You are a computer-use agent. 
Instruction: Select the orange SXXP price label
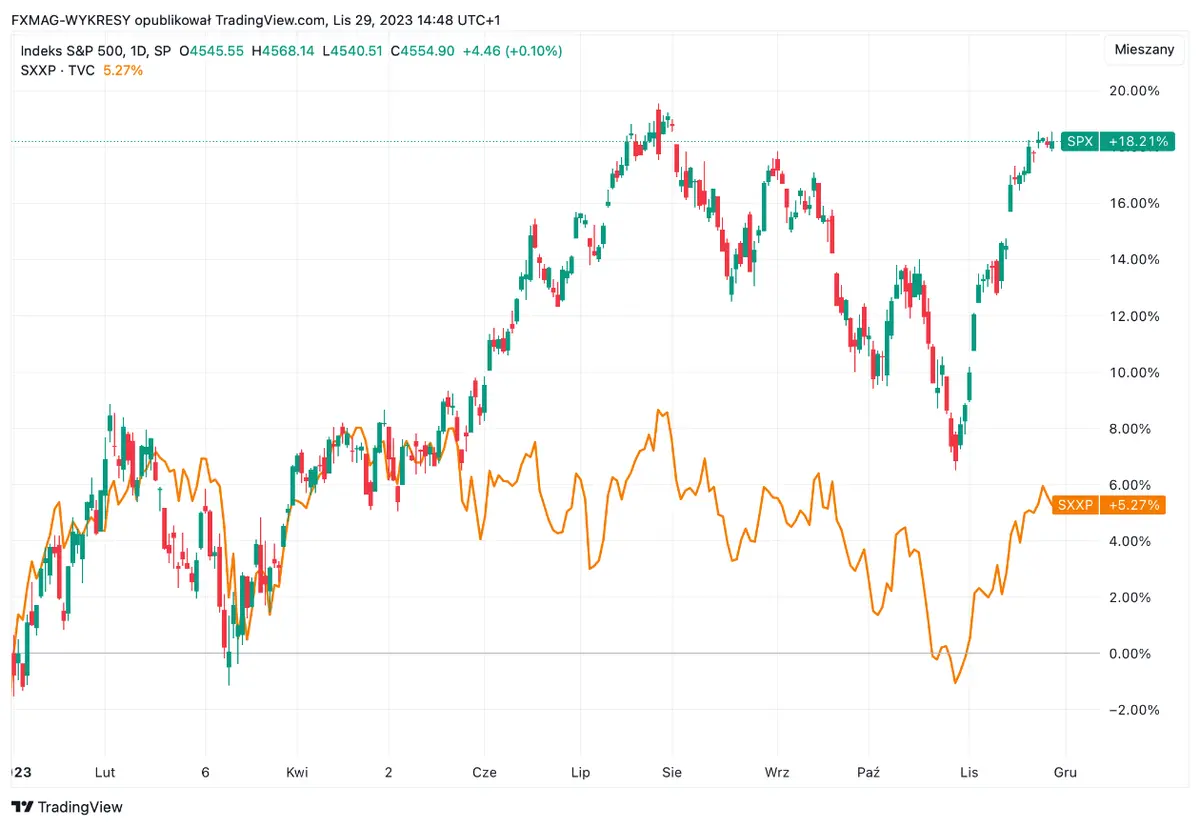[x=1076, y=506]
